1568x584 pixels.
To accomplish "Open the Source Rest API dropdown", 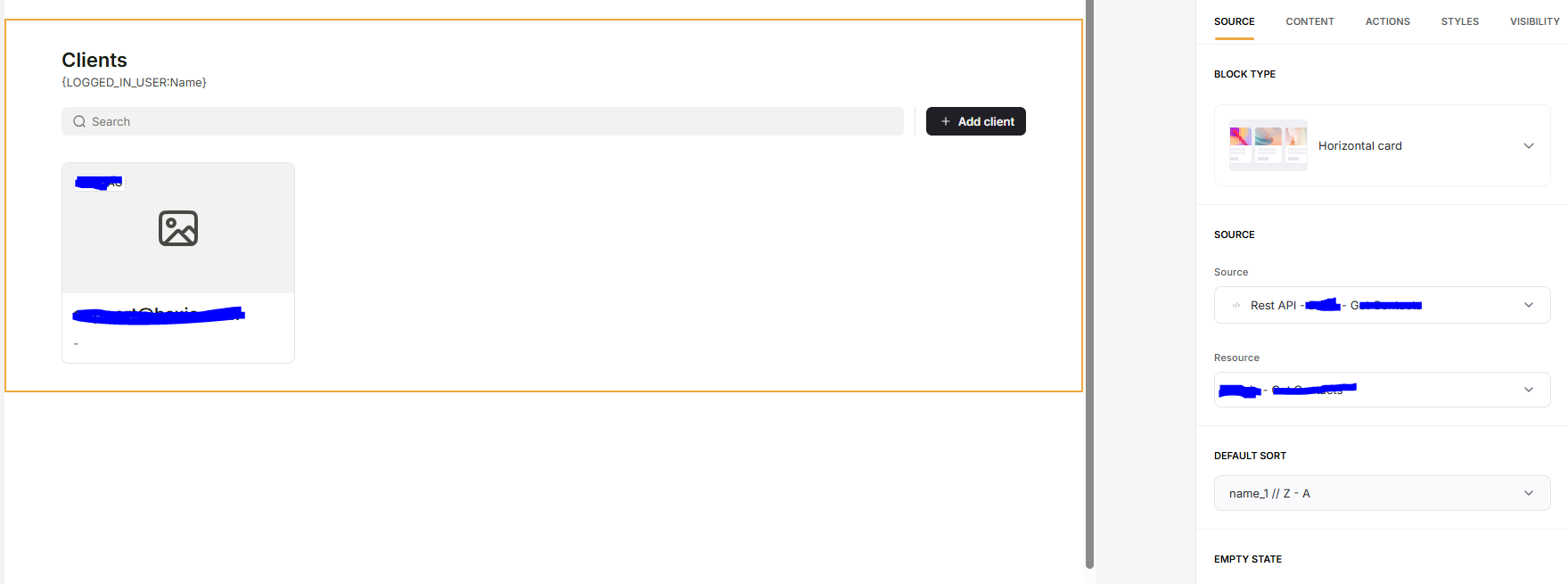I will [1382, 305].
